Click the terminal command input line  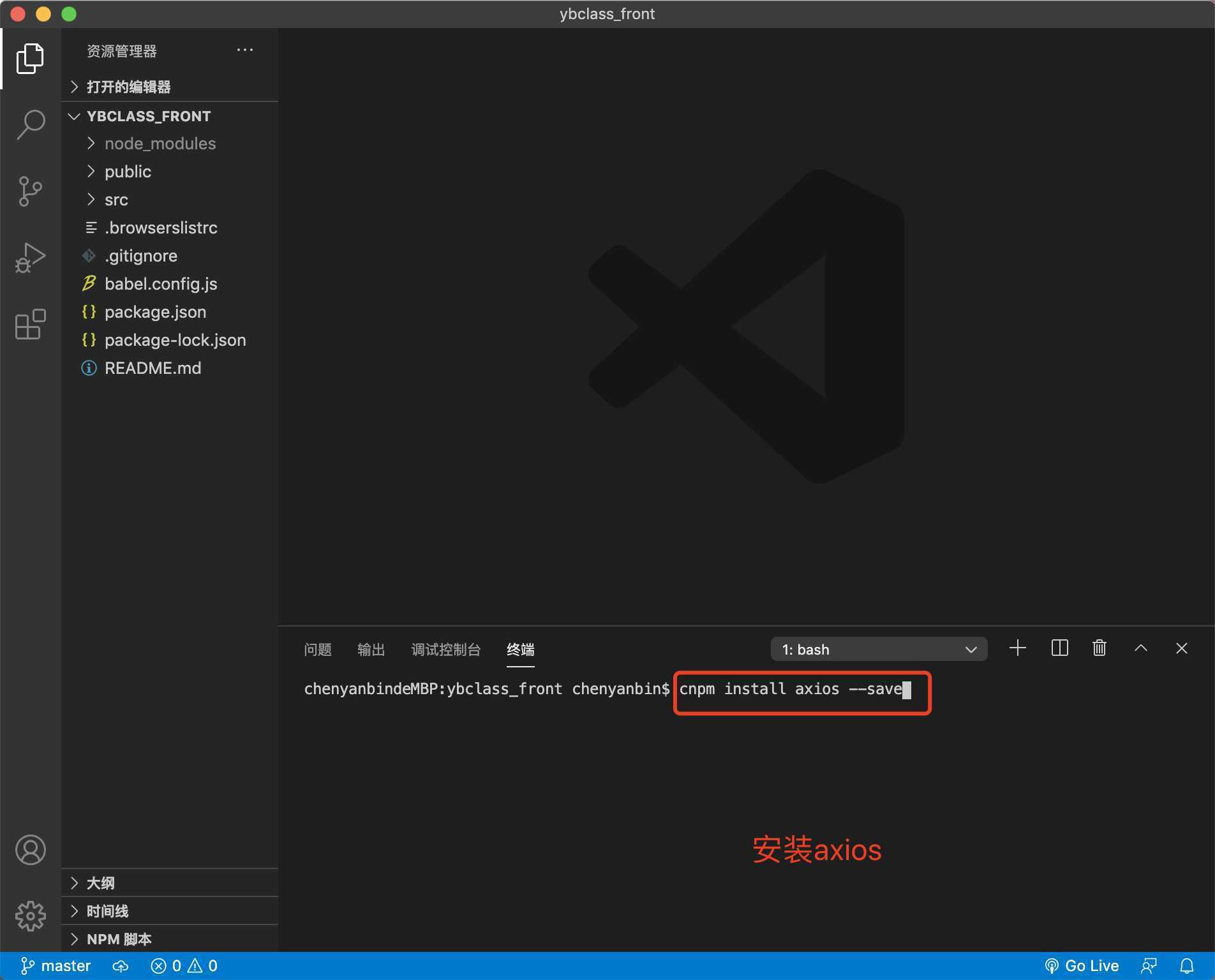point(795,690)
